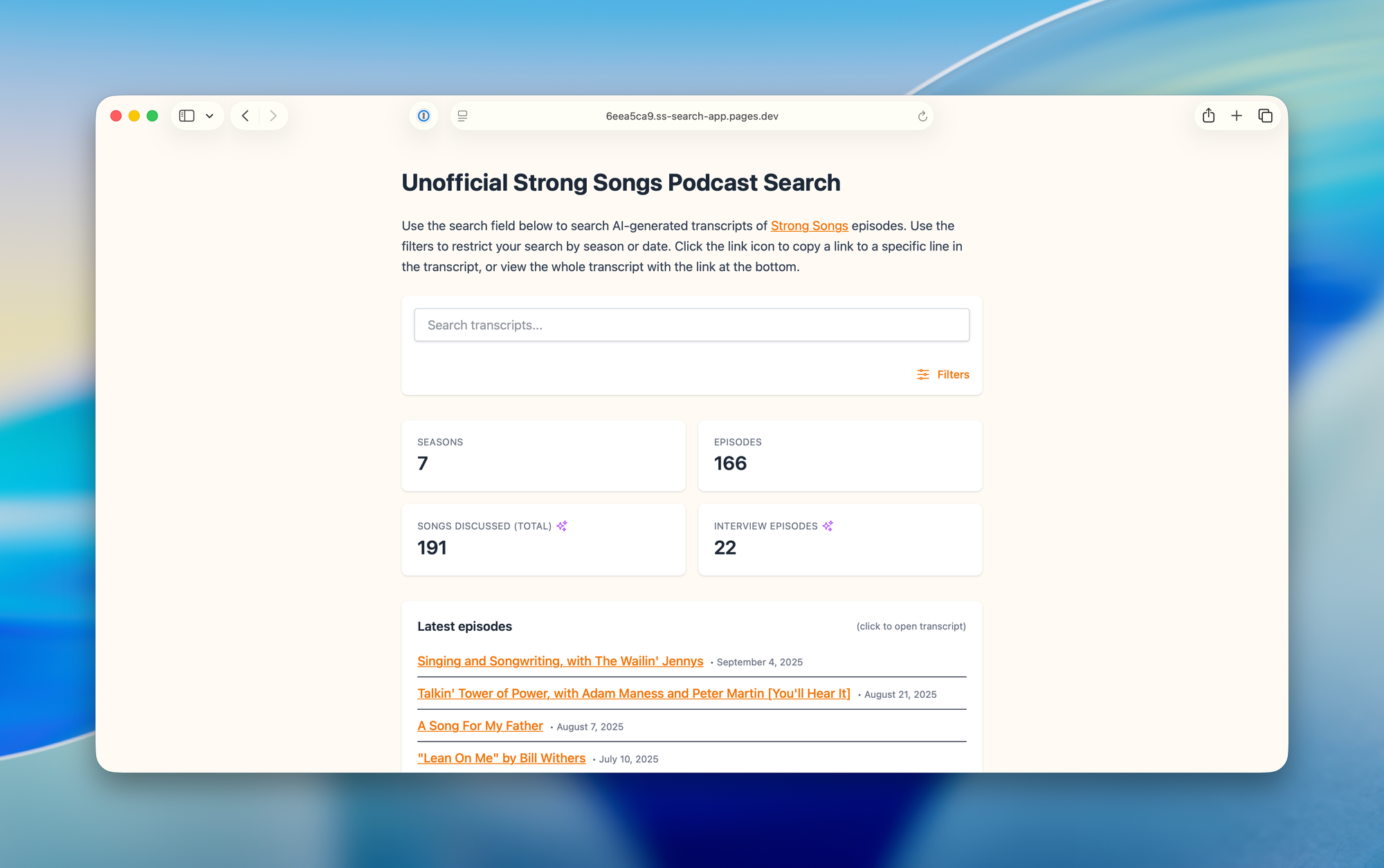The width and height of the screenshot is (1384, 868).
Task: Focus the Search transcripts field
Action: point(691,325)
